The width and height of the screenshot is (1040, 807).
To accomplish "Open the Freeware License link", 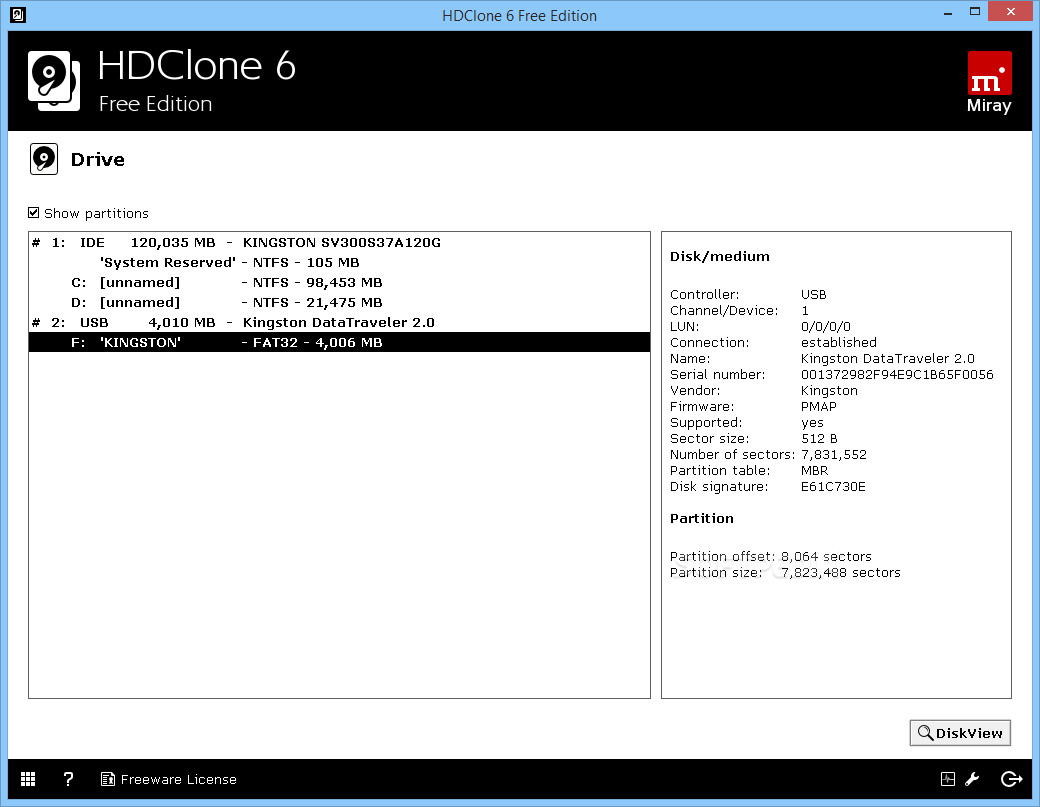I will click(x=168, y=779).
